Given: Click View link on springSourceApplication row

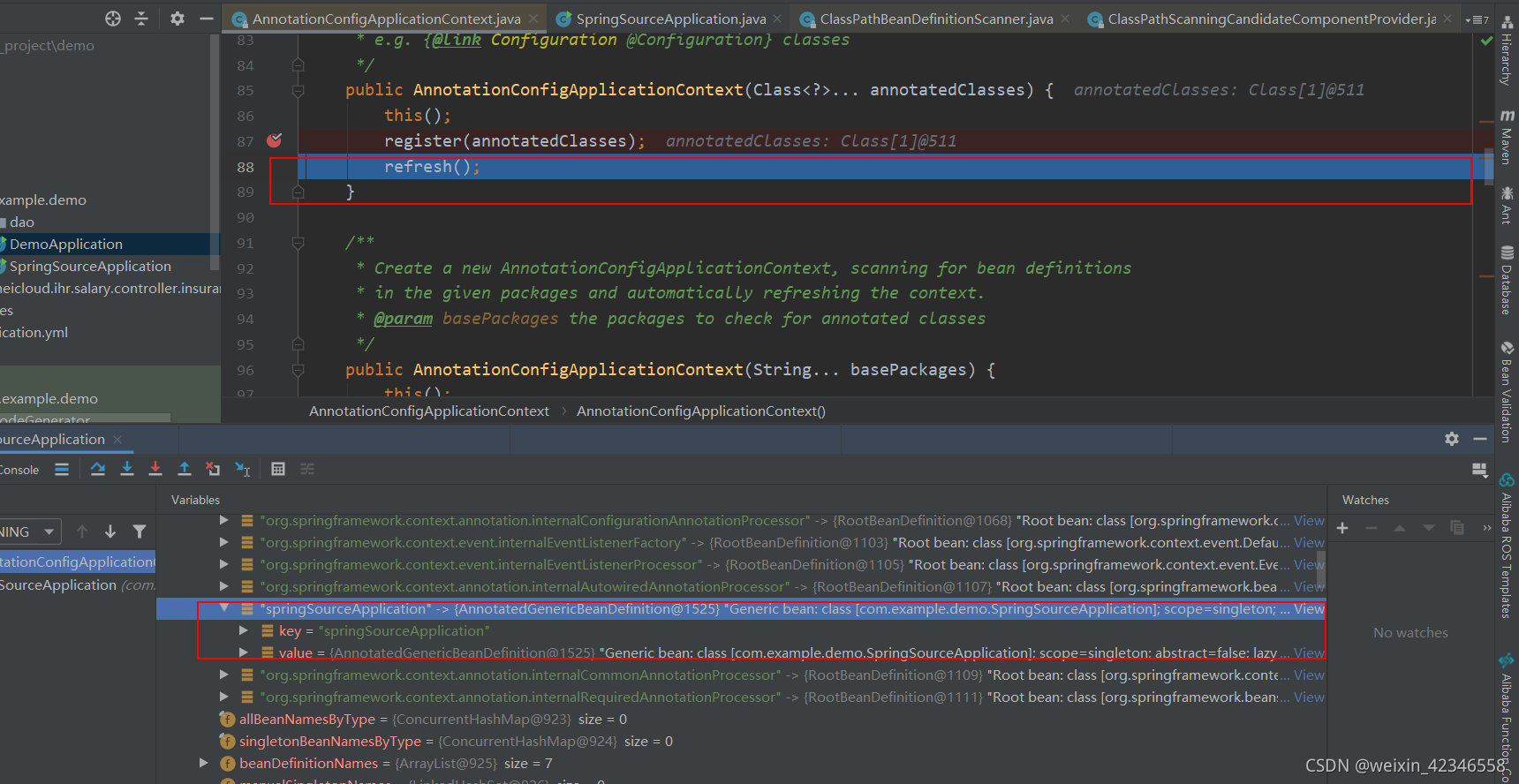Looking at the screenshot, I should click(x=1309, y=609).
